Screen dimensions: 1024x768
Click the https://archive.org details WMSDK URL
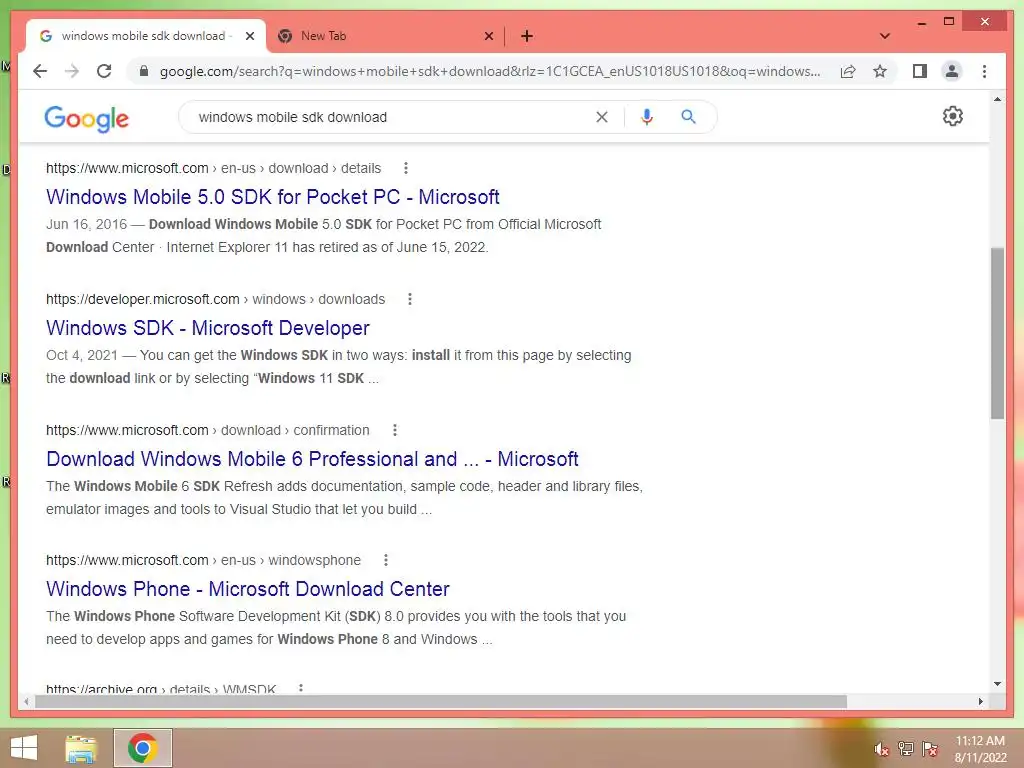click(x=161, y=688)
